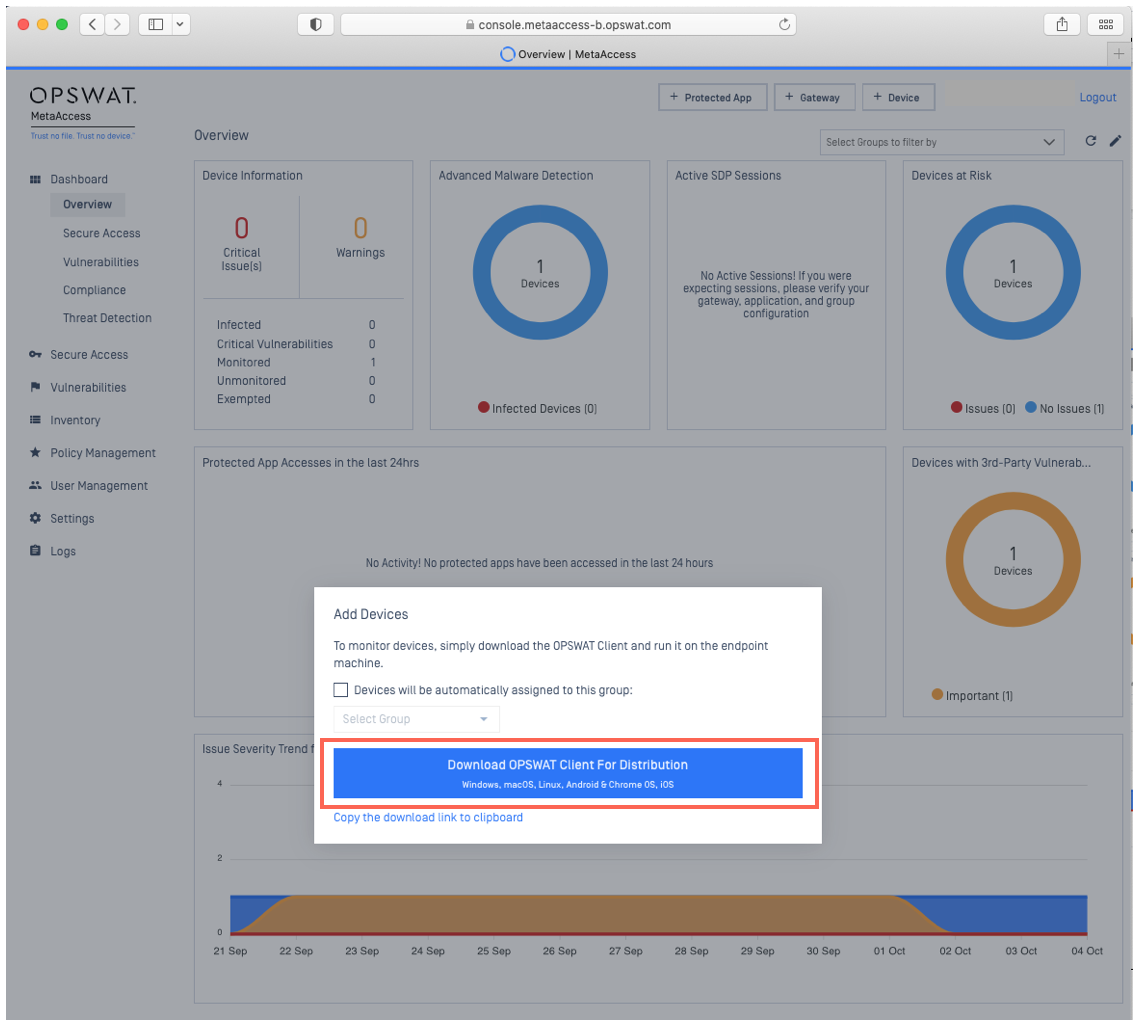Refresh the Overview dashboard data
The image size is (1133, 1020).
(1090, 141)
